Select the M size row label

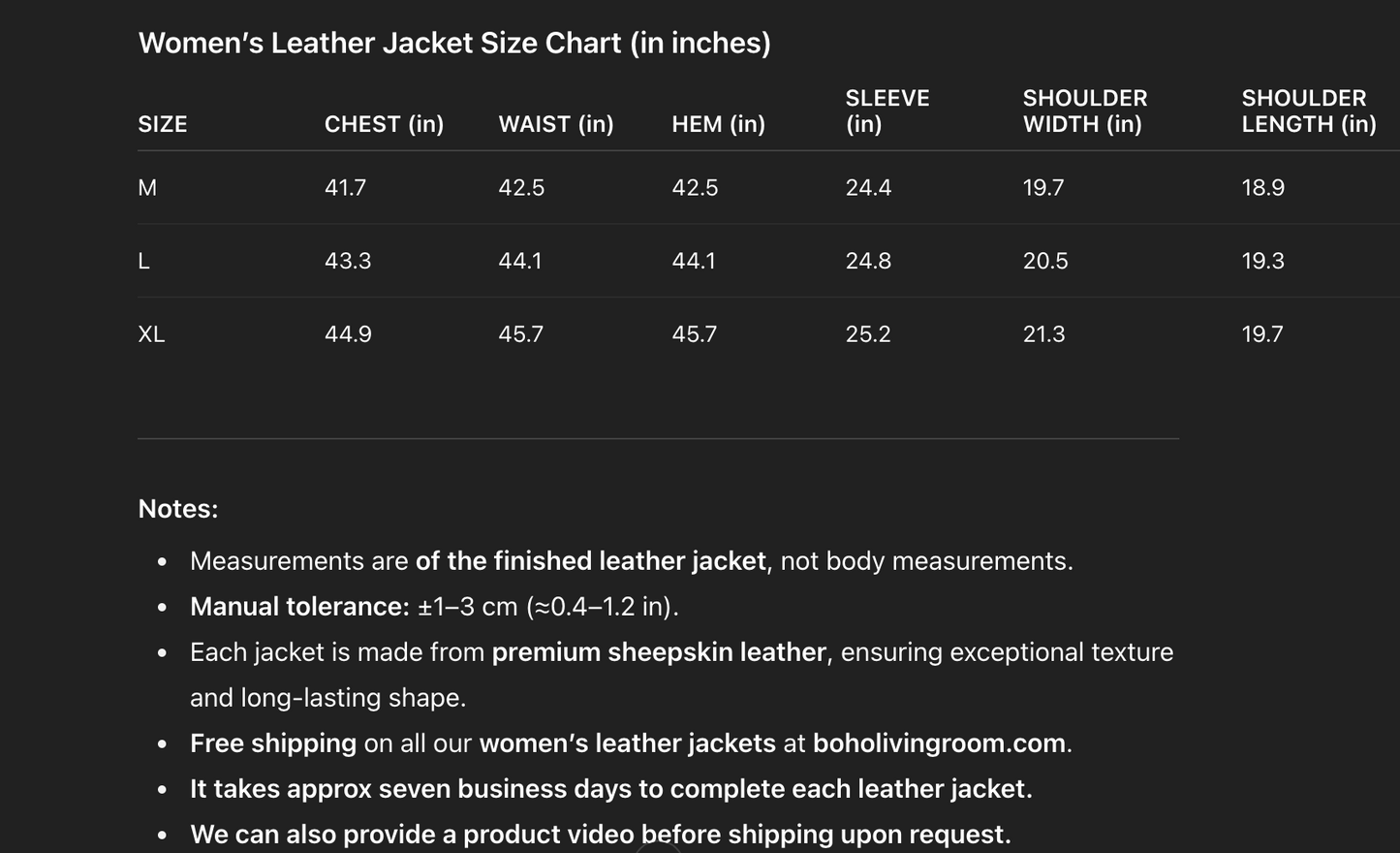[x=147, y=188]
